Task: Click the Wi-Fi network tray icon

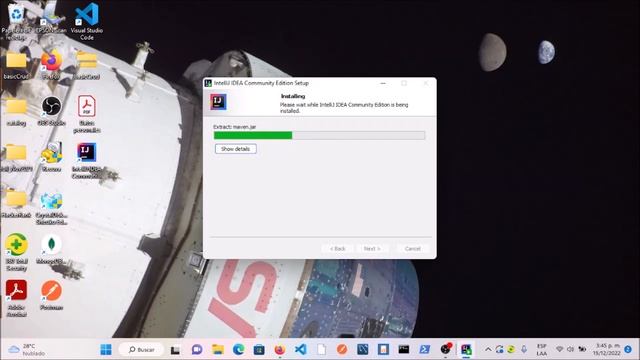Action: [x=560, y=349]
